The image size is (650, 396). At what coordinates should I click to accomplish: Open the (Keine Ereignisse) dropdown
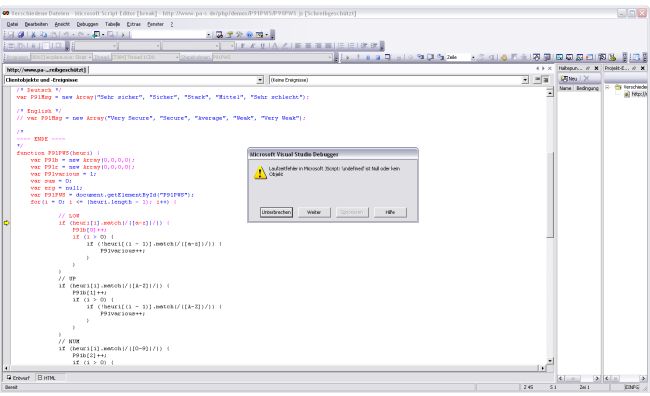pos(525,80)
